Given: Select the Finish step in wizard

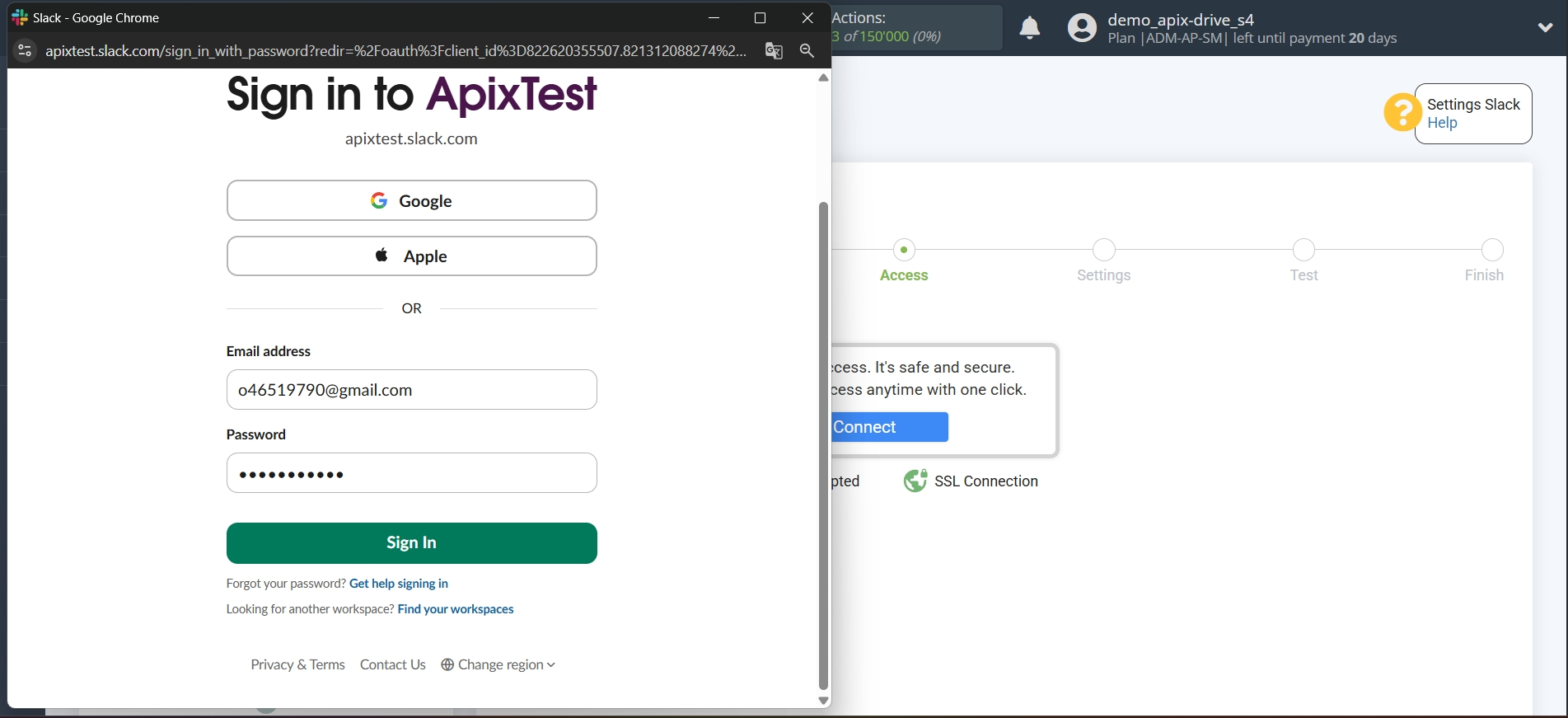Looking at the screenshot, I should (x=1486, y=260).
